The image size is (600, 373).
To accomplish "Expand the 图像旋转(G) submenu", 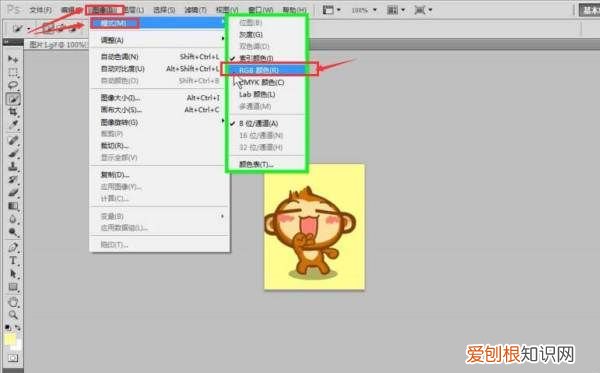I will [160, 122].
